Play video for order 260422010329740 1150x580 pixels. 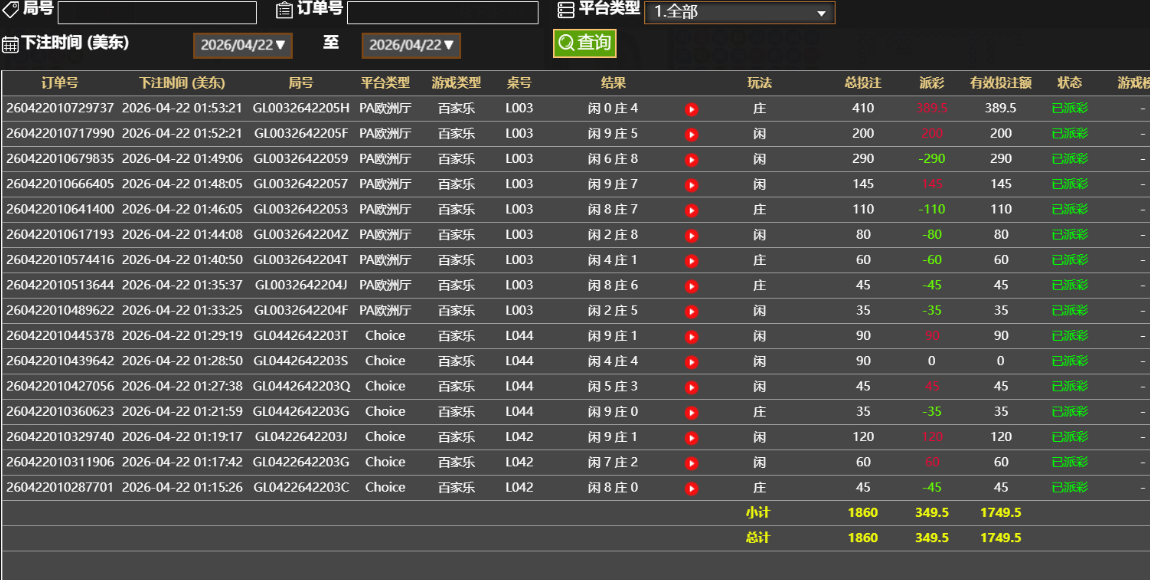pyautogui.click(x=691, y=438)
